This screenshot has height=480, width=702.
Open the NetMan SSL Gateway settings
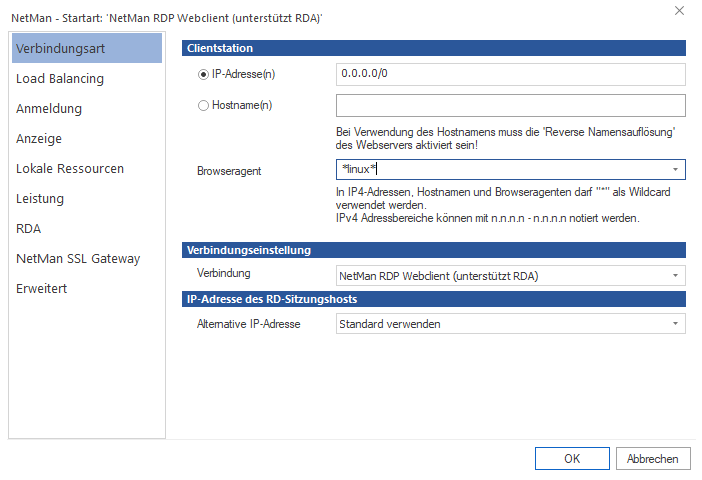point(78,258)
